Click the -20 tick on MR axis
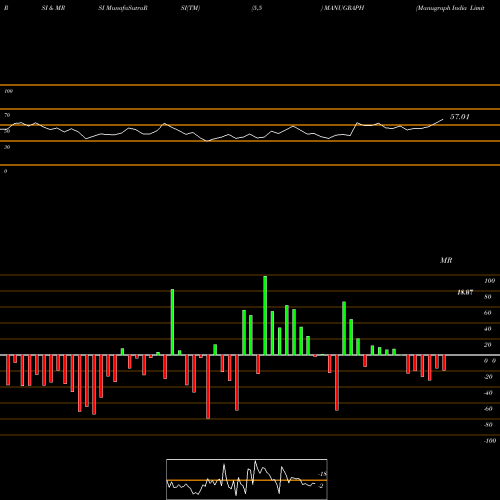 pyautogui.click(x=488, y=377)
